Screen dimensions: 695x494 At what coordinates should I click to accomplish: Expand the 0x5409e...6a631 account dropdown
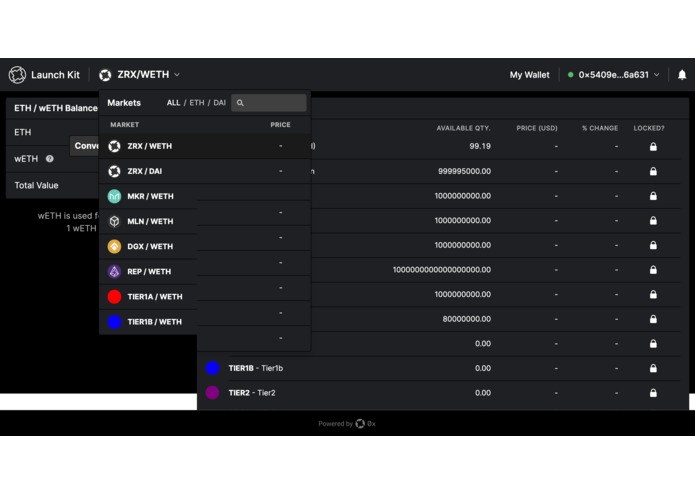[x=613, y=75]
